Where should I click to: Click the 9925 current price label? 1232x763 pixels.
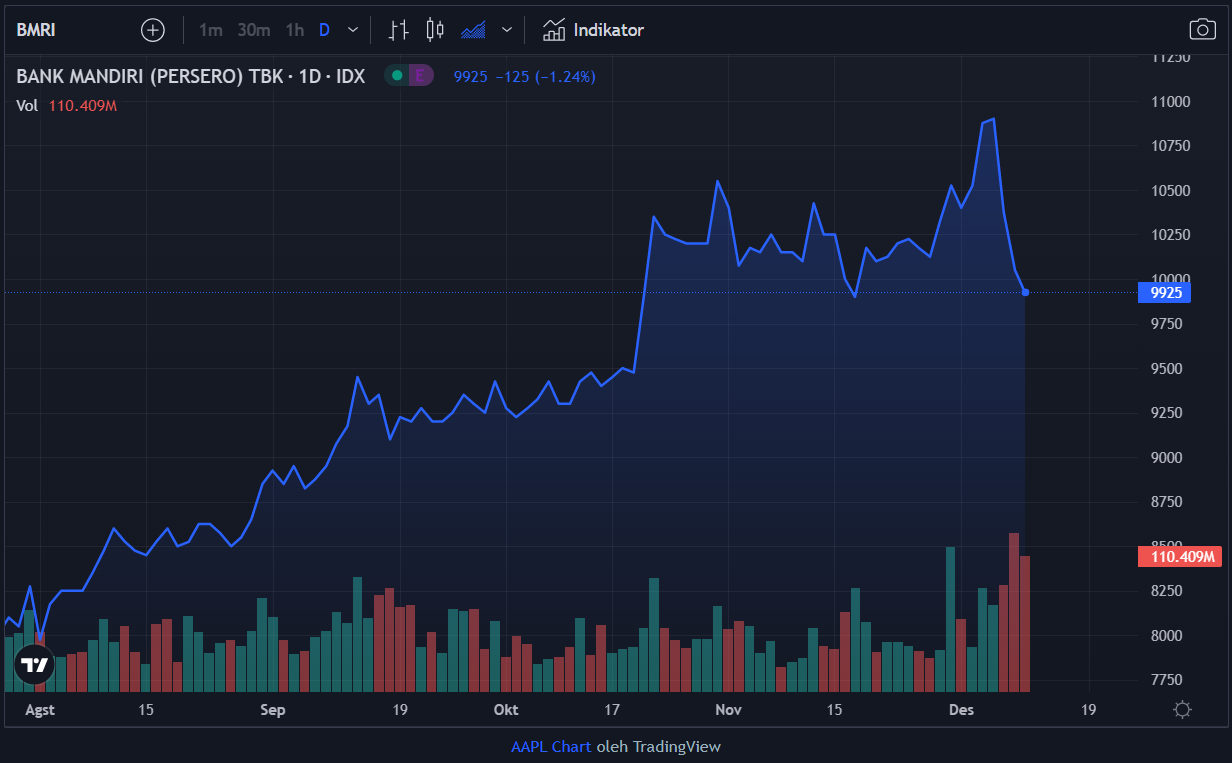tap(1165, 292)
